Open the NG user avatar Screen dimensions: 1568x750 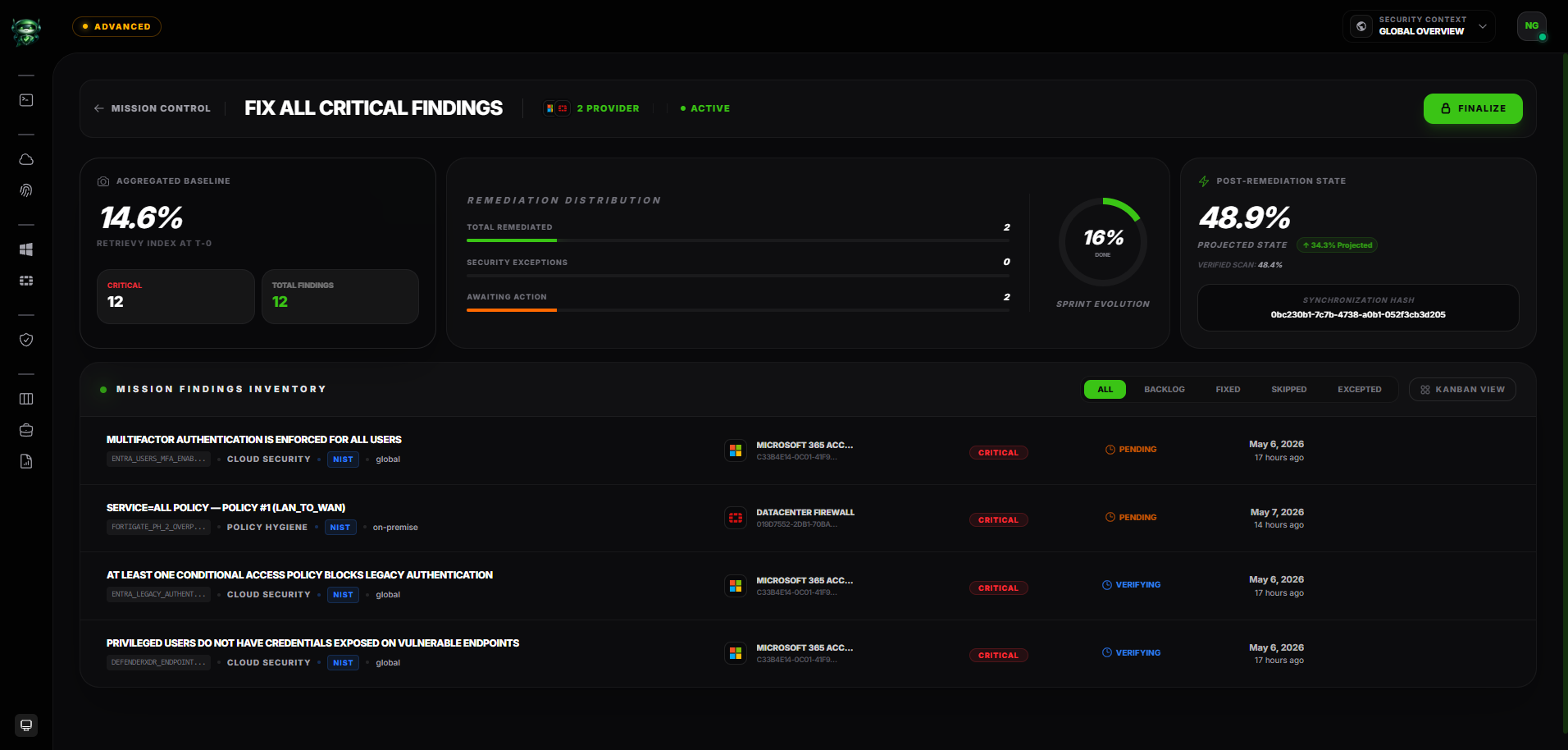click(1532, 26)
